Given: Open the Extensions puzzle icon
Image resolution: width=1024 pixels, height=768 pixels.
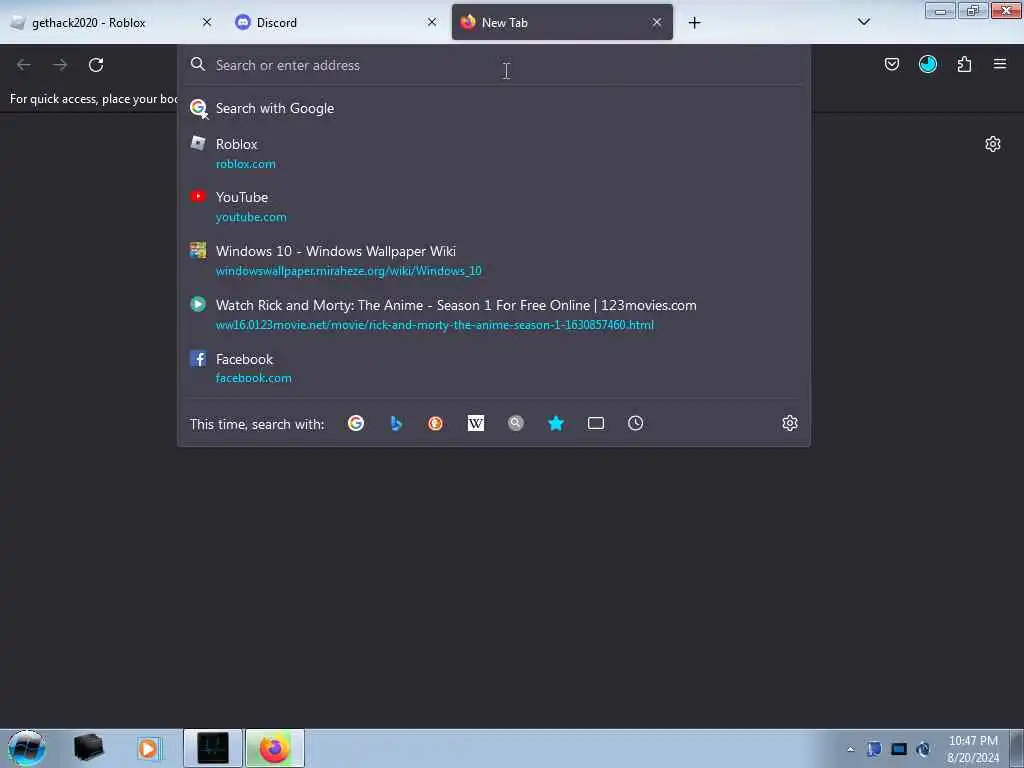Looking at the screenshot, I should pos(964,64).
